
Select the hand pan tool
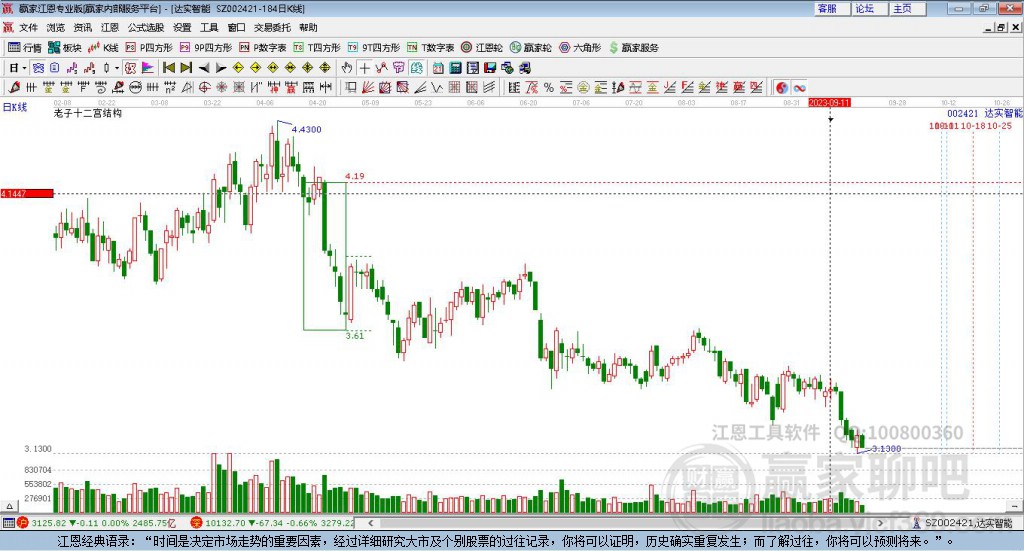[x=347, y=68]
